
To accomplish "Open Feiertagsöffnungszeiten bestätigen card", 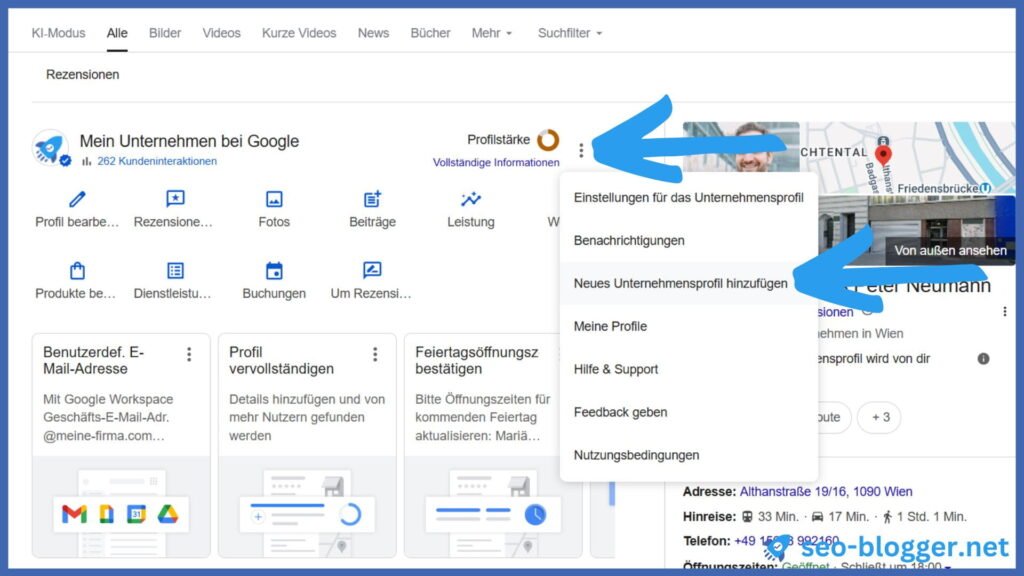I will (x=493, y=446).
